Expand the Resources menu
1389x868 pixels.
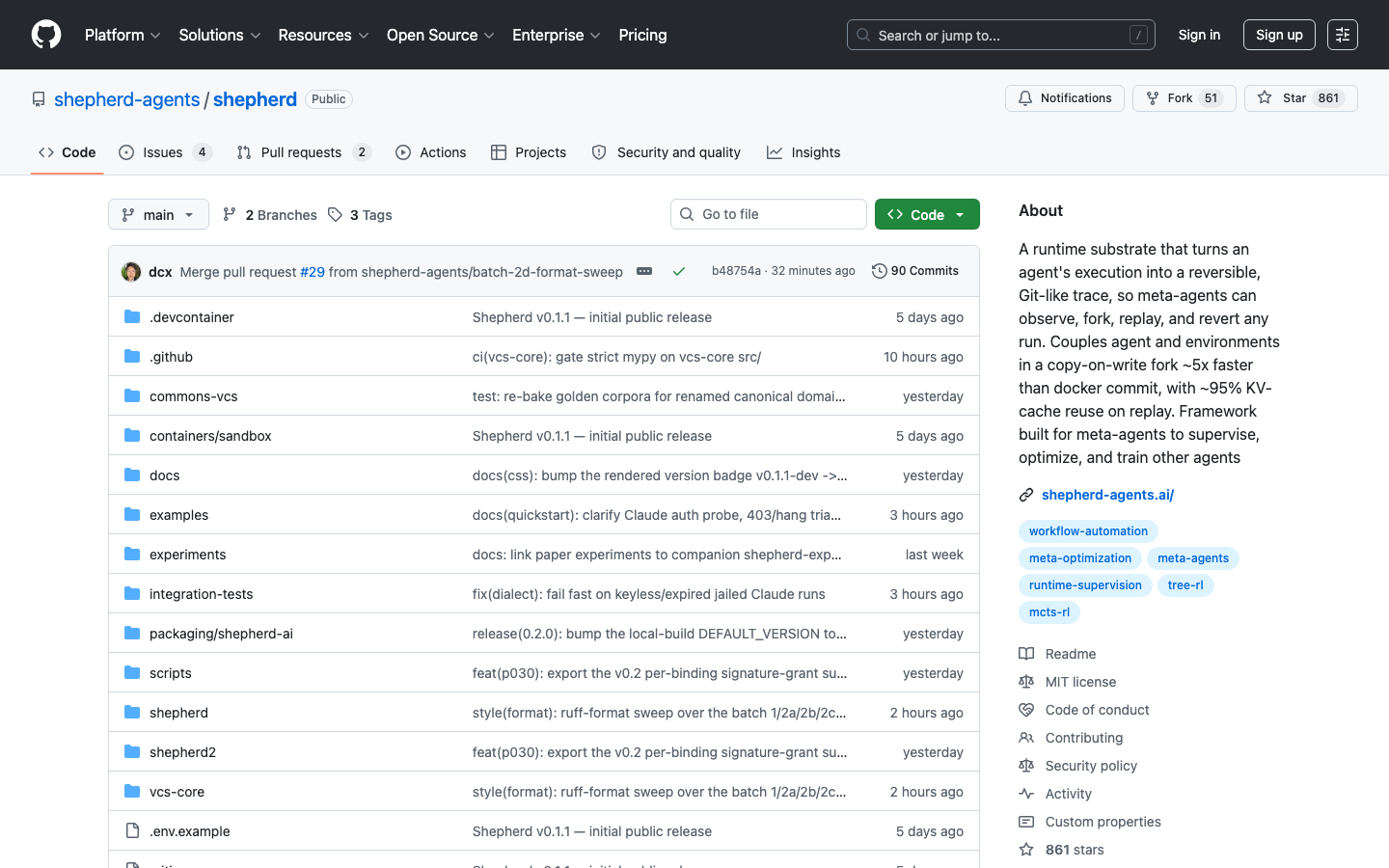323,35
